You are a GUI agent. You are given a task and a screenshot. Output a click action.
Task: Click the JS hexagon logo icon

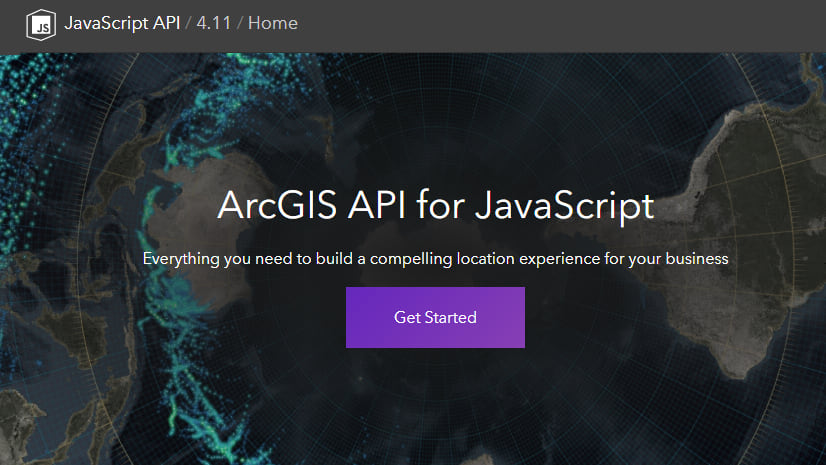point(41,25)
